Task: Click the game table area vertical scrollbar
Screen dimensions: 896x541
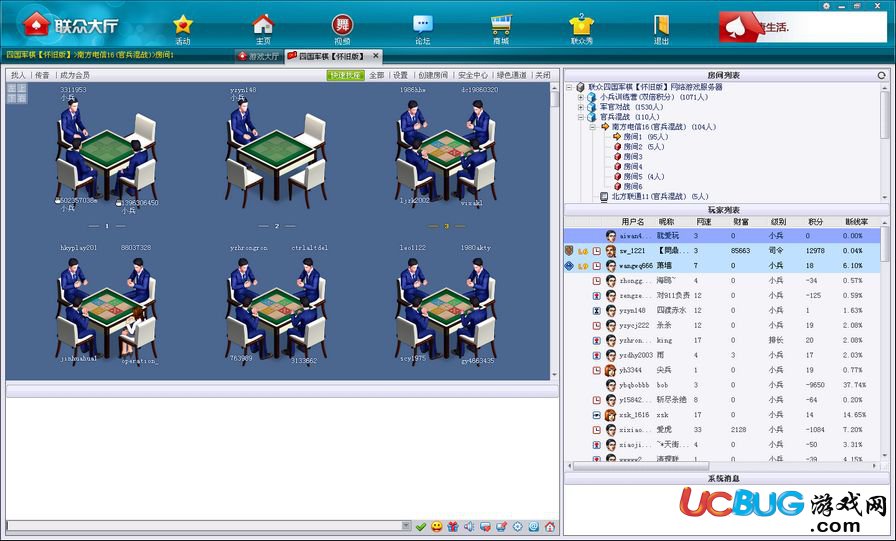Action: point(554,231)
